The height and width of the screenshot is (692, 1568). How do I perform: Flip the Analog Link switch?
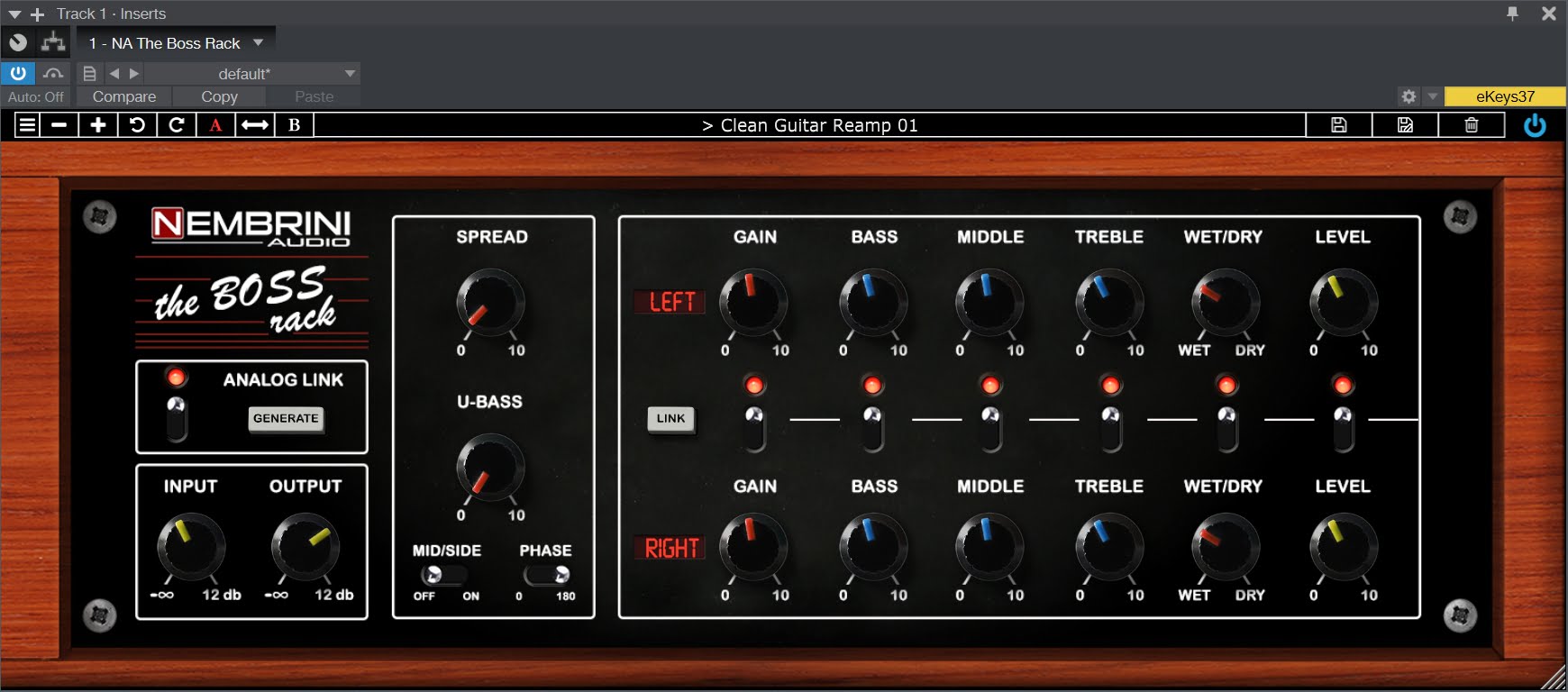click(x=177, y=419)
